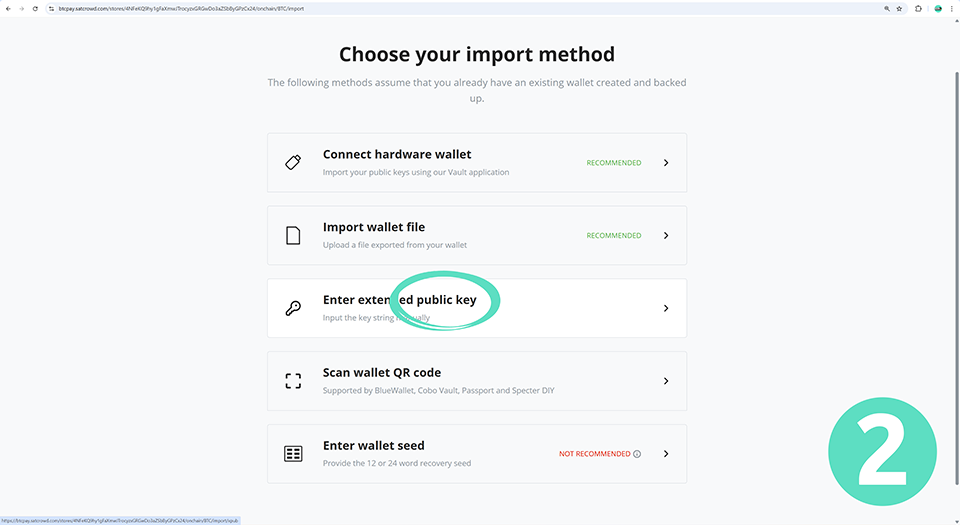Click the wallet file document icon

(293, 235)
